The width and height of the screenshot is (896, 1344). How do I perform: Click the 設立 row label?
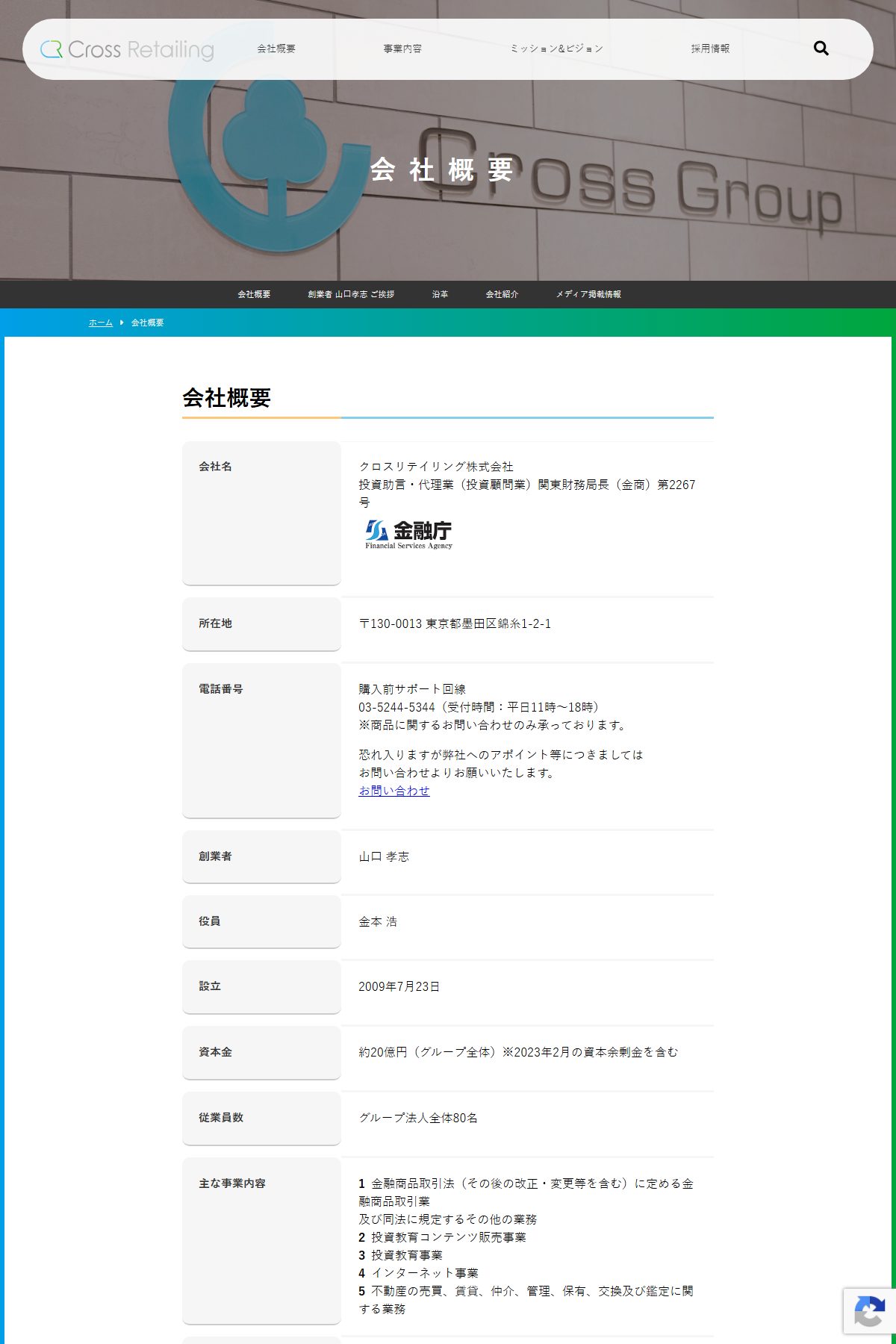(x=209, y=986)
